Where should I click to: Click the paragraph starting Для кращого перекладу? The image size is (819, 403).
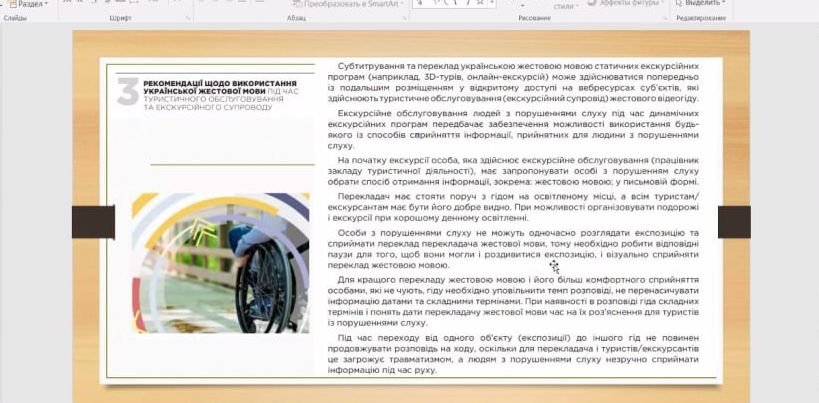coord(513,301)
